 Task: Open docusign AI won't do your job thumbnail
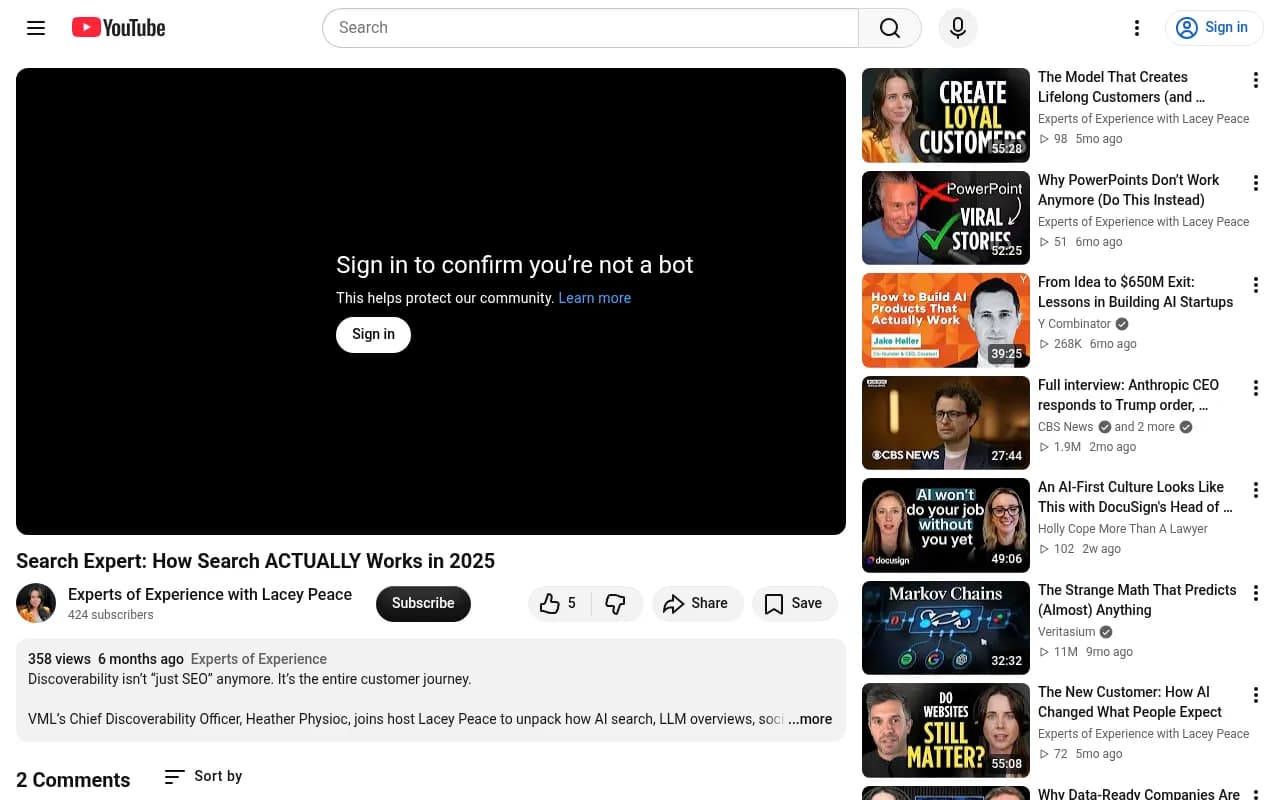(946, 525)
